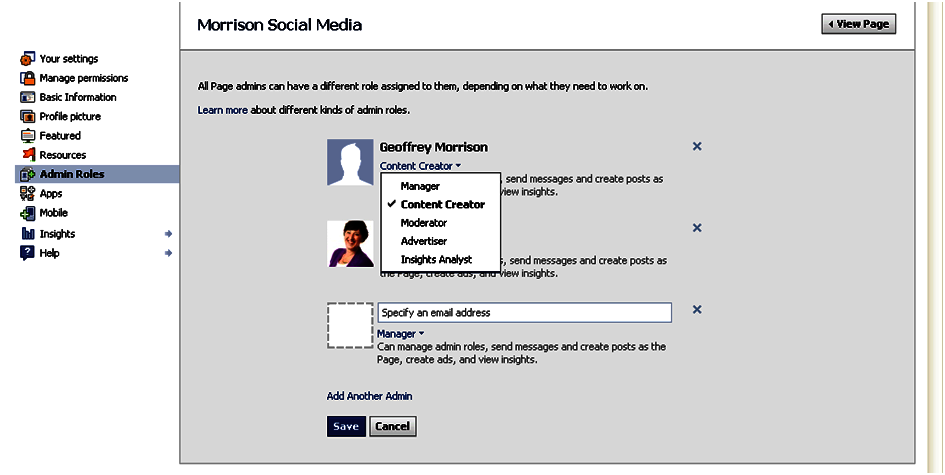The image size is (945, 475).
Task: Open the Featured section
Action: pos(60,136)
